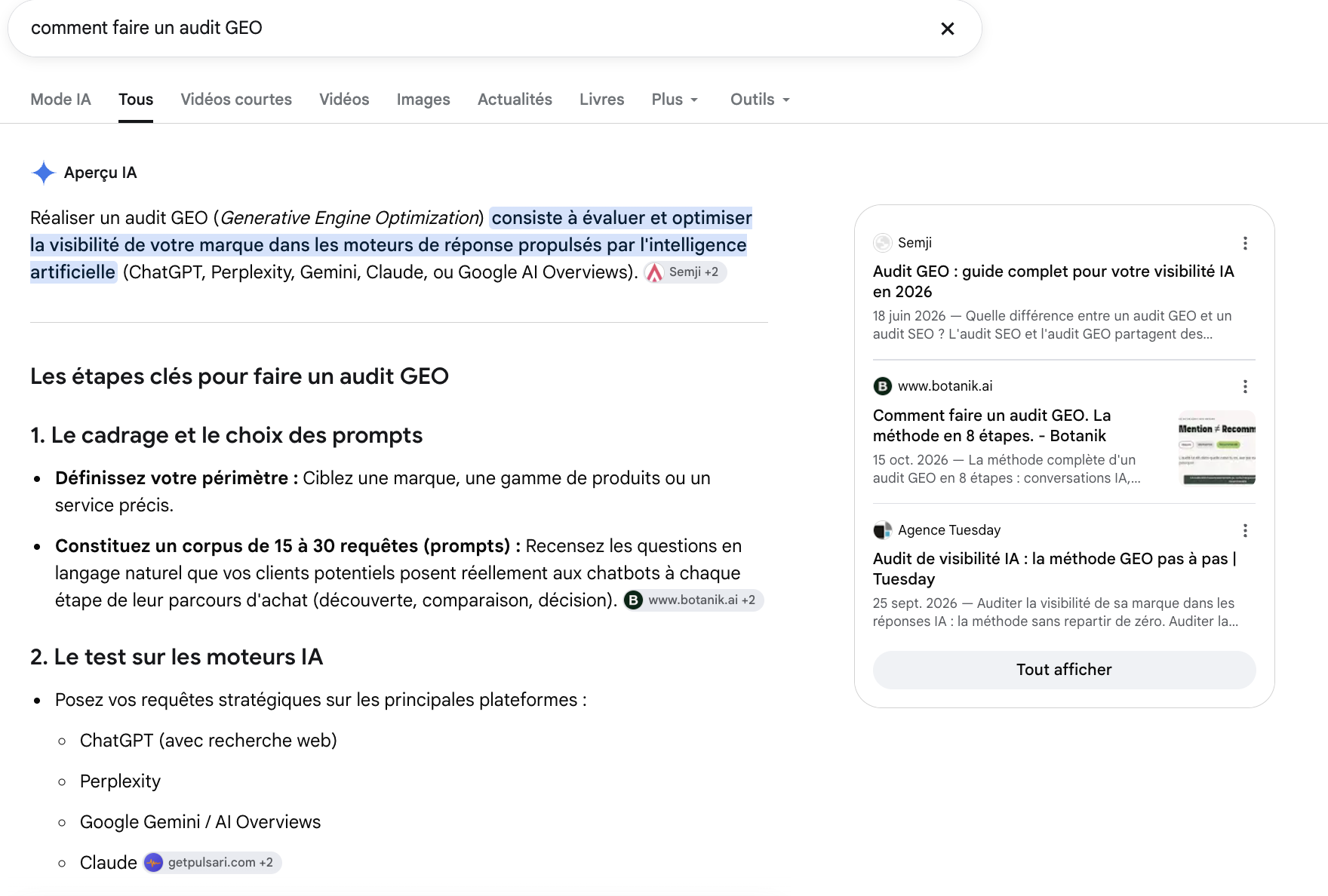
Task: Click the botanik.ai favicon in the sources panel
Action: (882, 386)
